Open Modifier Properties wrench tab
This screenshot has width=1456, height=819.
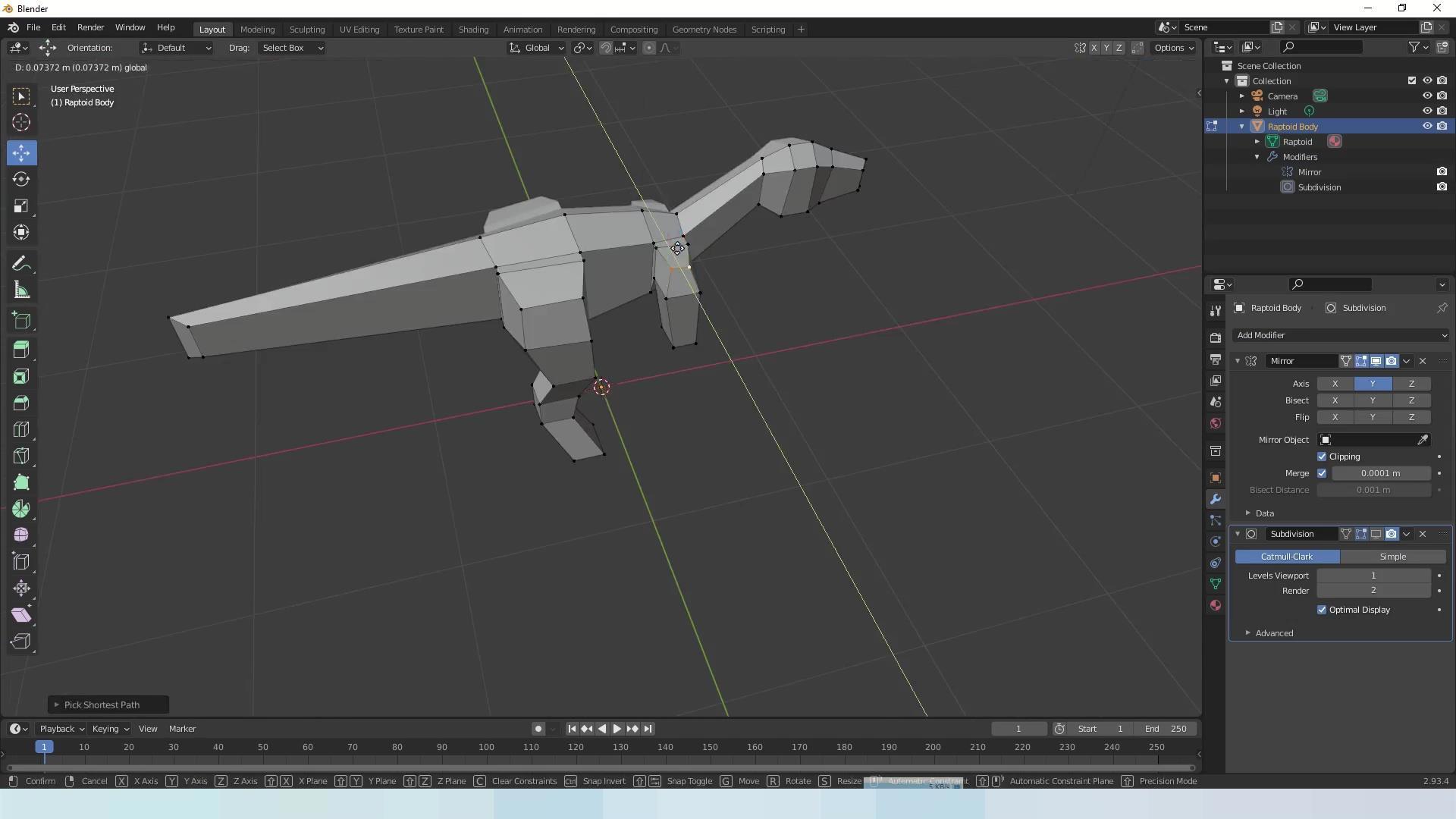click(1216, 499)
